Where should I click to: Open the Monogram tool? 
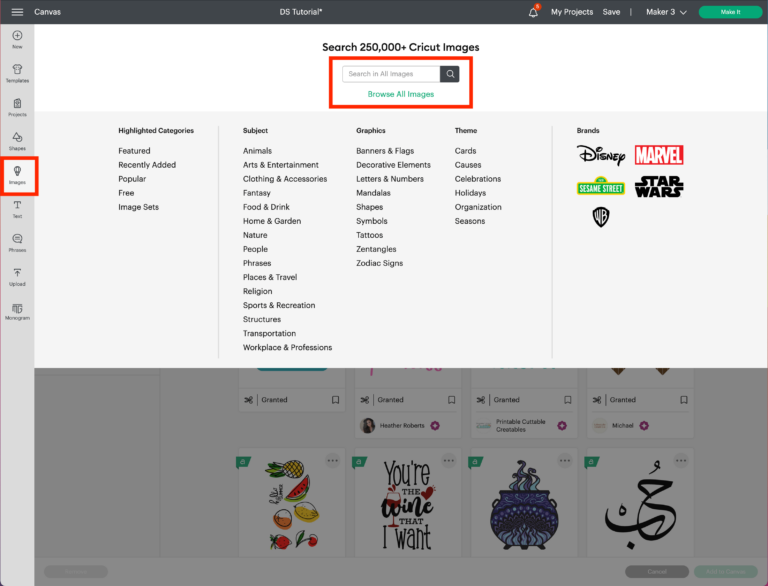(17, 311)
